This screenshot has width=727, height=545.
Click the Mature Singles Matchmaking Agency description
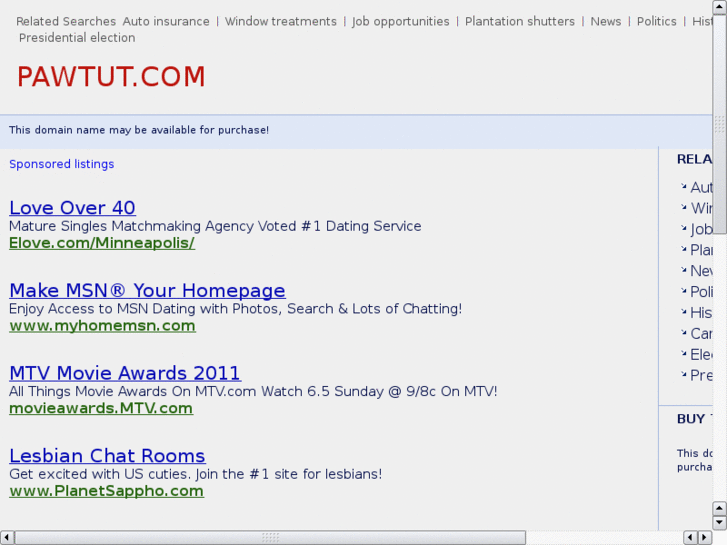pyautogui.click(x=215, y=226)
